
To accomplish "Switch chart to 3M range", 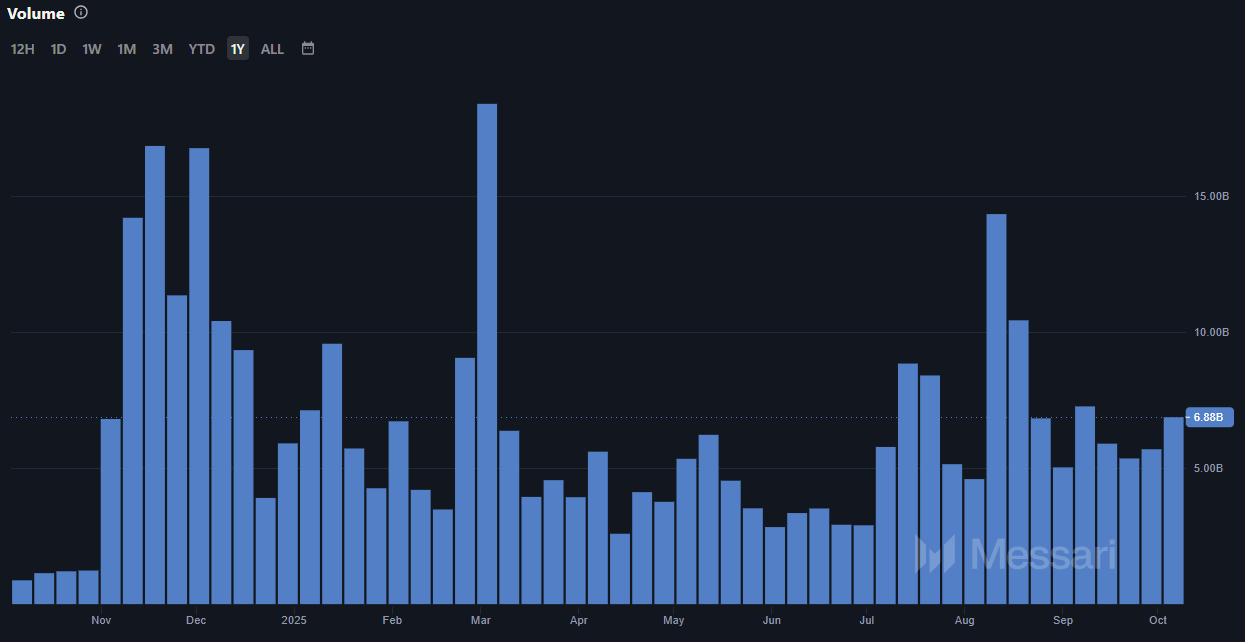I will [162, 49].
